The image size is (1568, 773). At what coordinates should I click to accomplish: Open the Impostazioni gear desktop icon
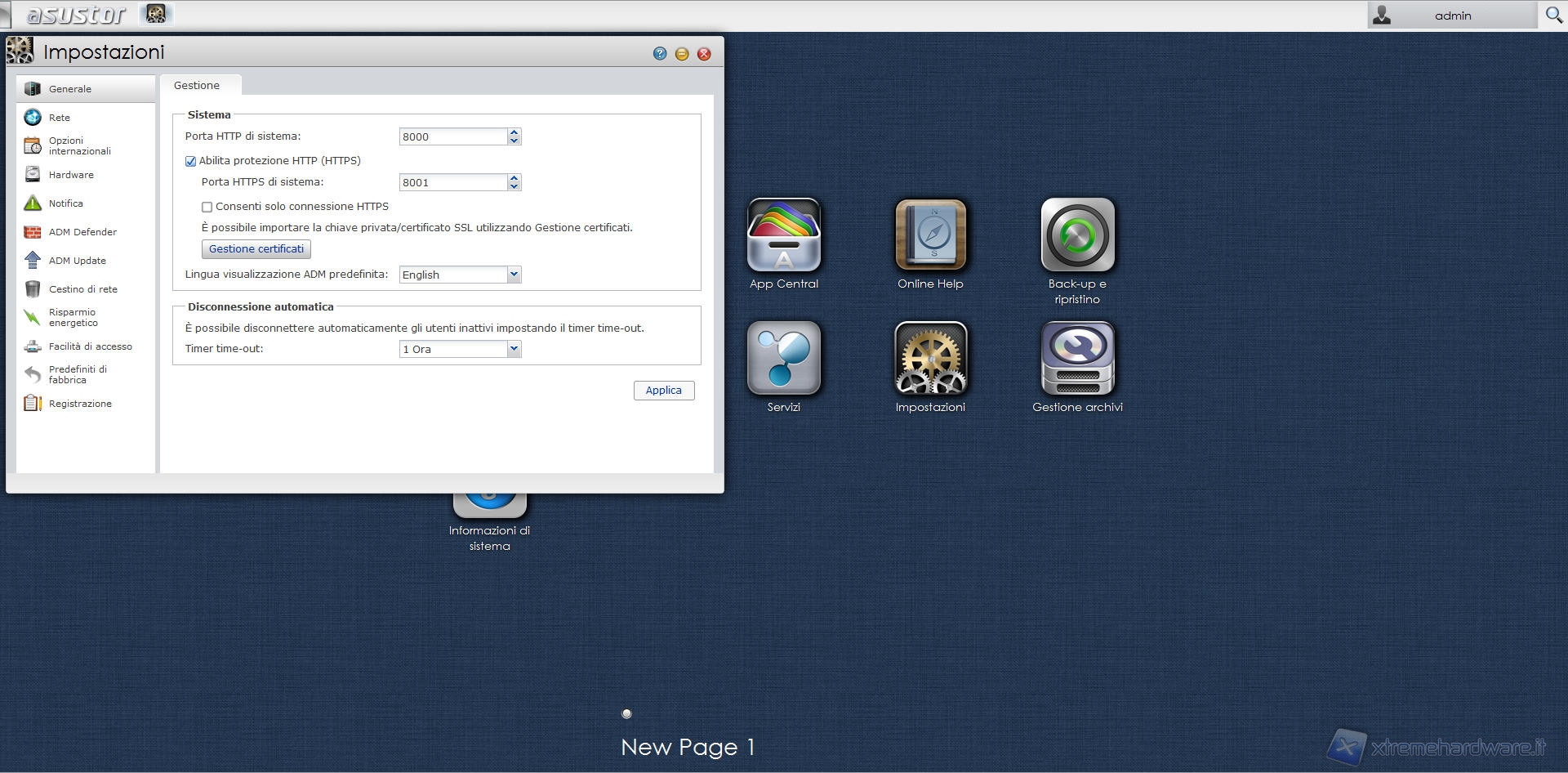930,359
